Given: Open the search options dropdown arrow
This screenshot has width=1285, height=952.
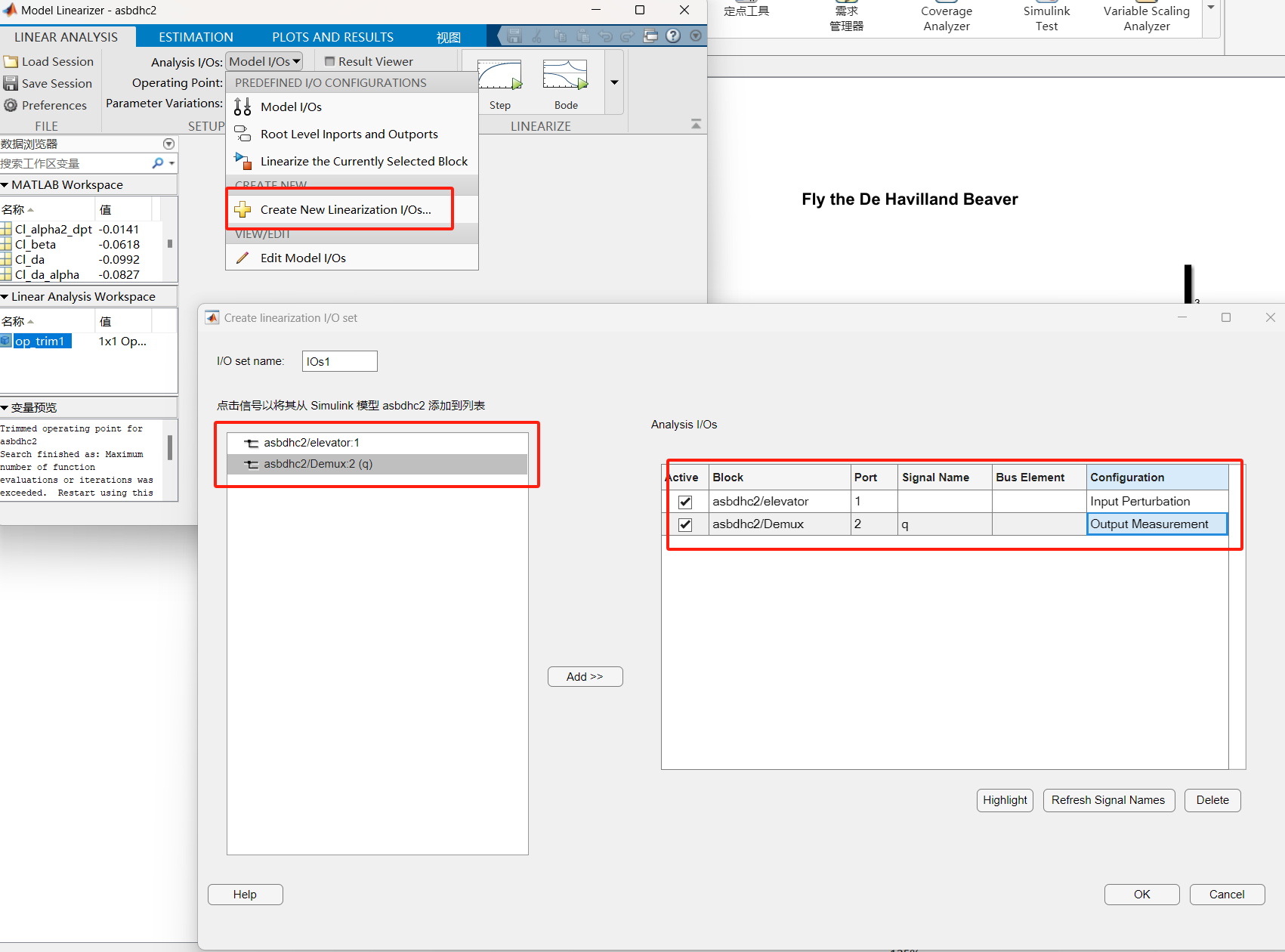Looking at the screenshot, I should pos(172,163).
